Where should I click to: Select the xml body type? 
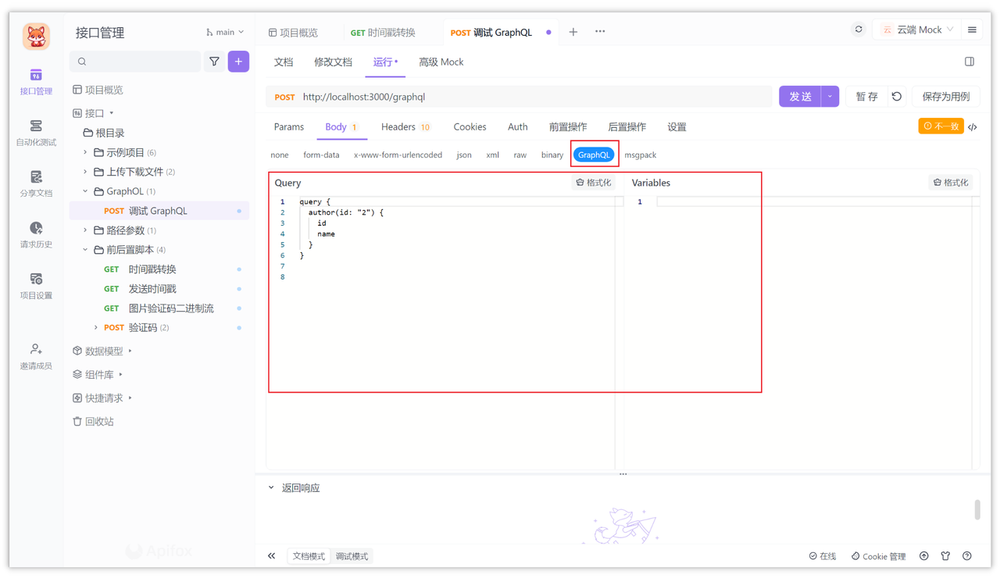point(493,155)
